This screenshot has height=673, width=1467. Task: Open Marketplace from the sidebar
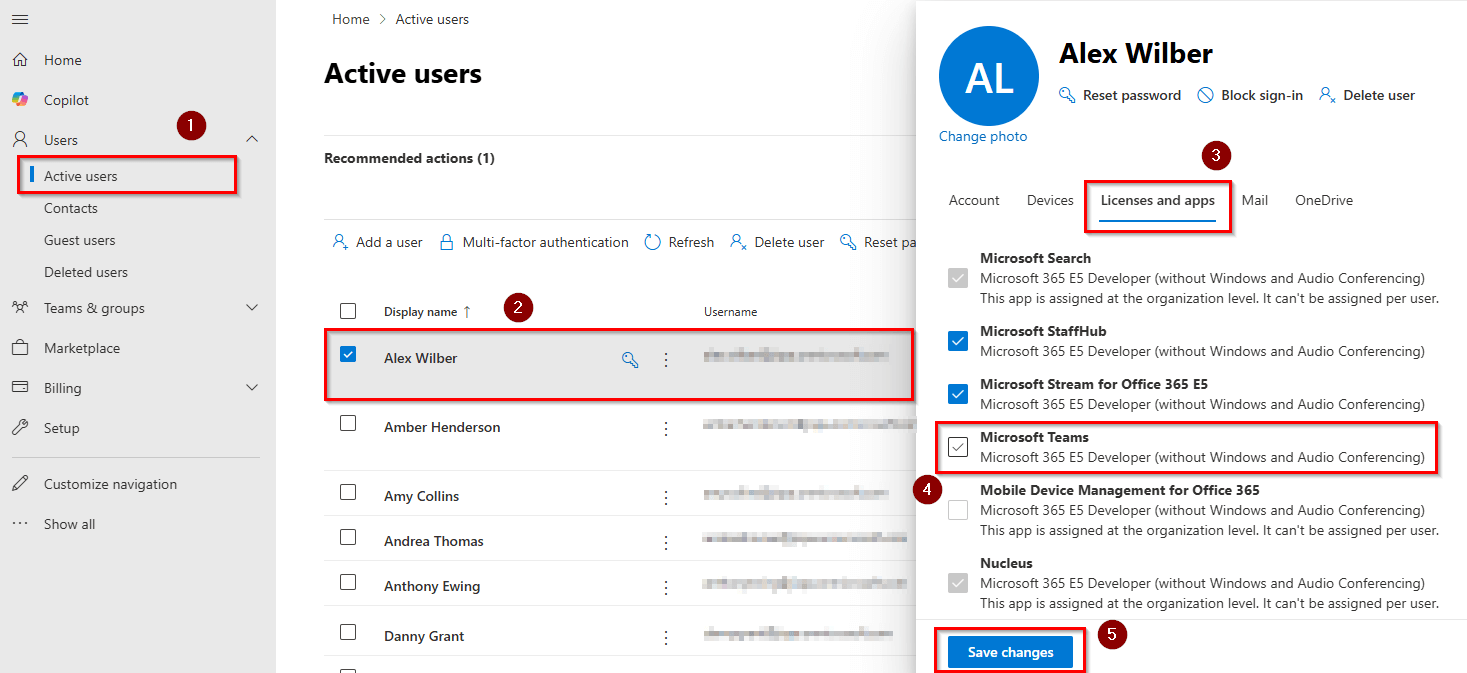click(x=85, y=347)
